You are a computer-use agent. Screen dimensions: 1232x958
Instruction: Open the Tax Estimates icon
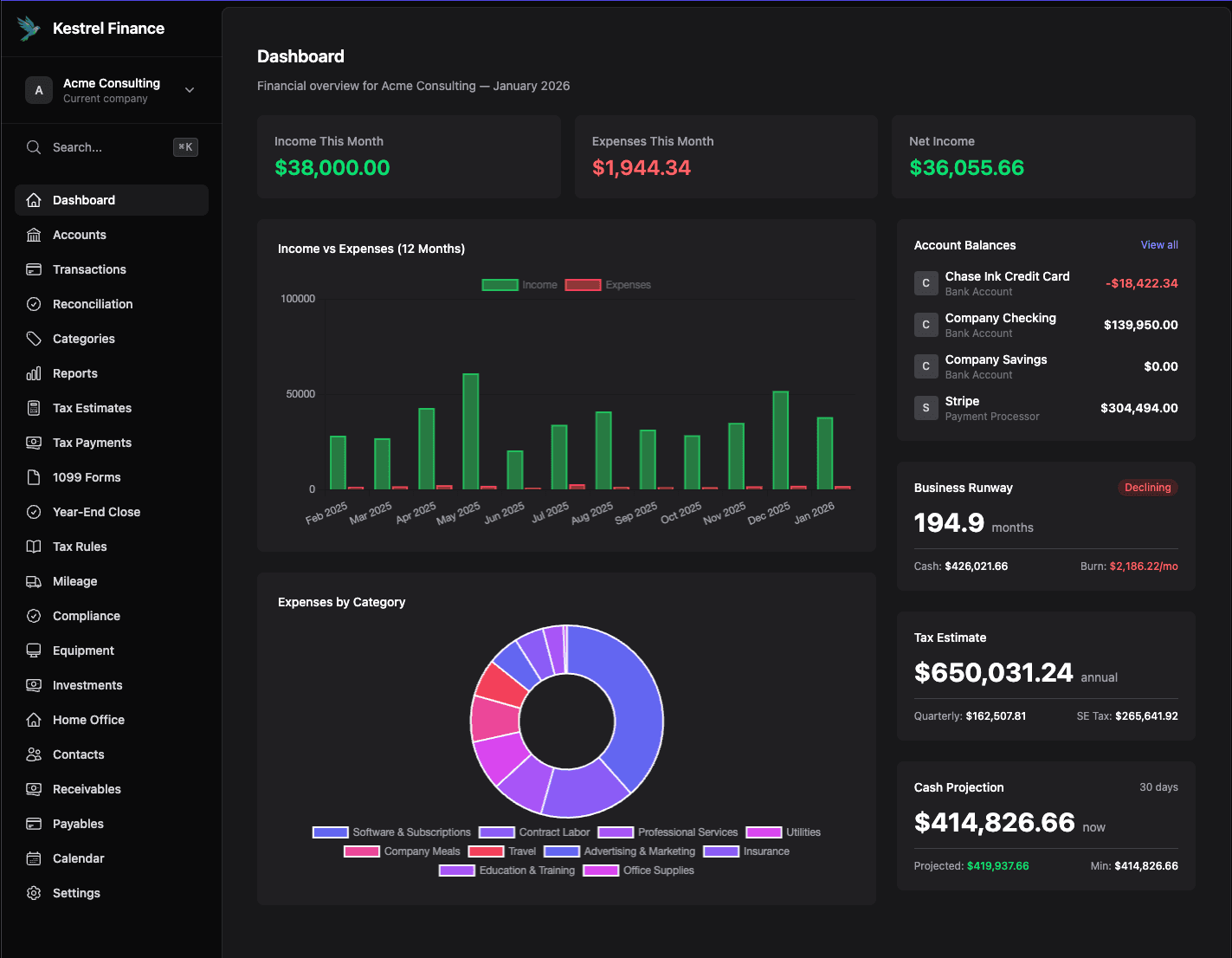34,408
